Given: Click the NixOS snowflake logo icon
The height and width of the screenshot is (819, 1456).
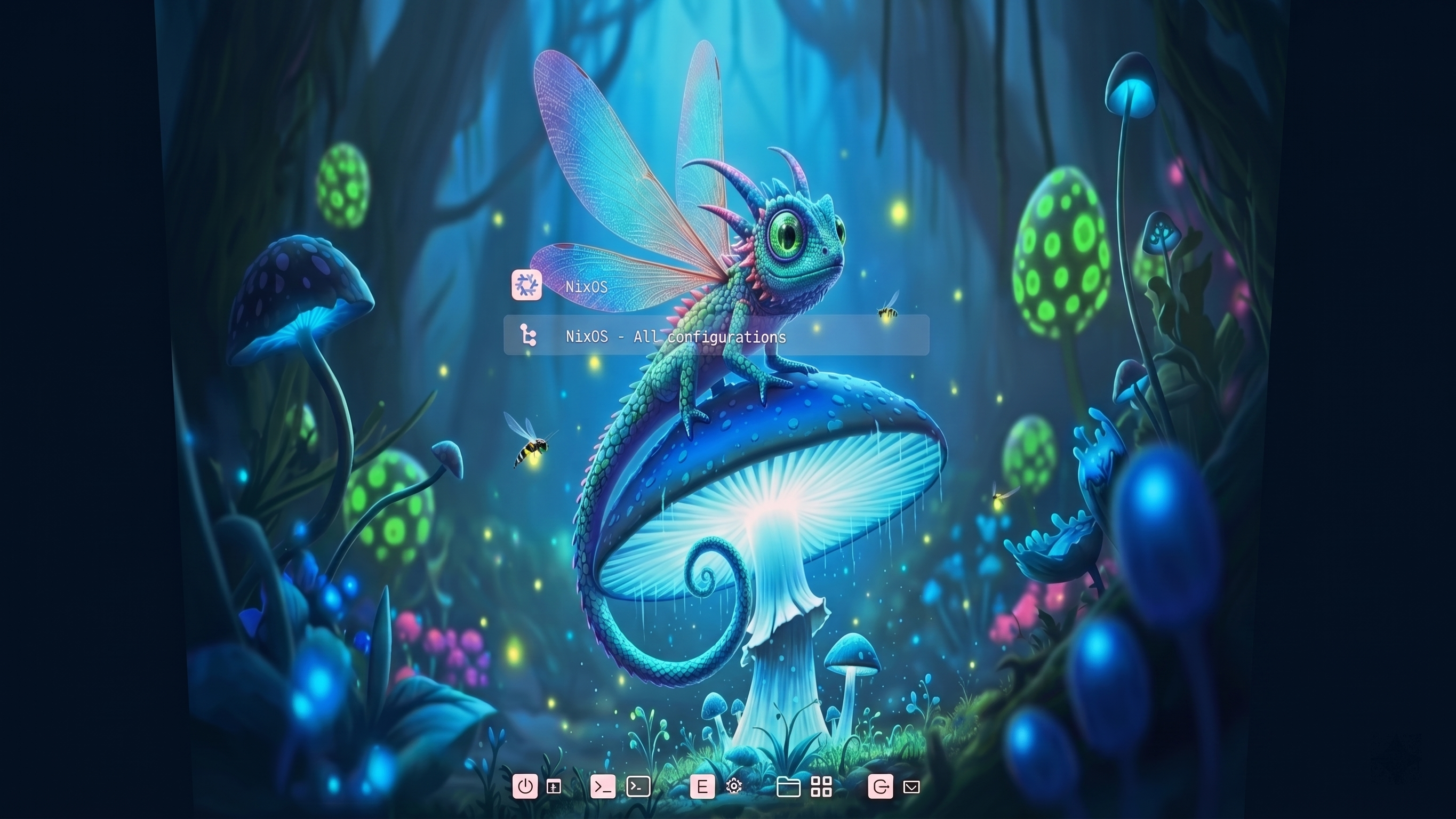Looking at the screenshot, I should [527, 285].
